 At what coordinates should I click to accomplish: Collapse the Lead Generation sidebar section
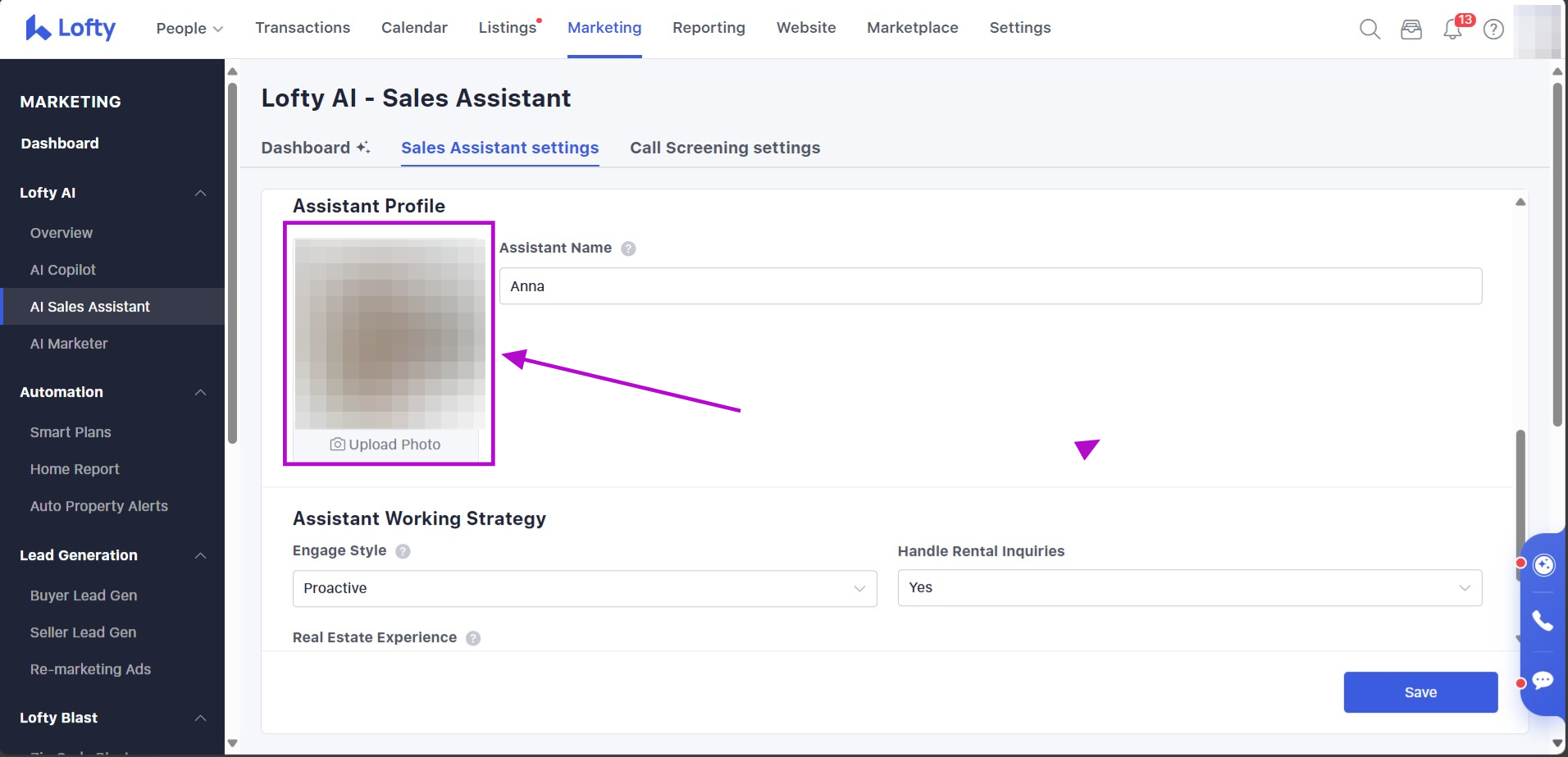200,555
